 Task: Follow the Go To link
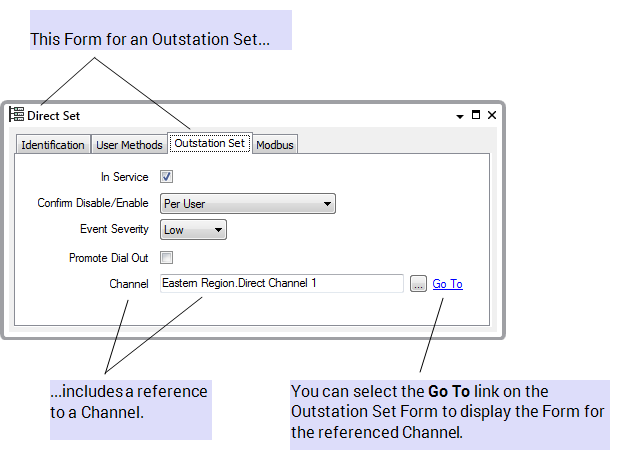[447, 284]
